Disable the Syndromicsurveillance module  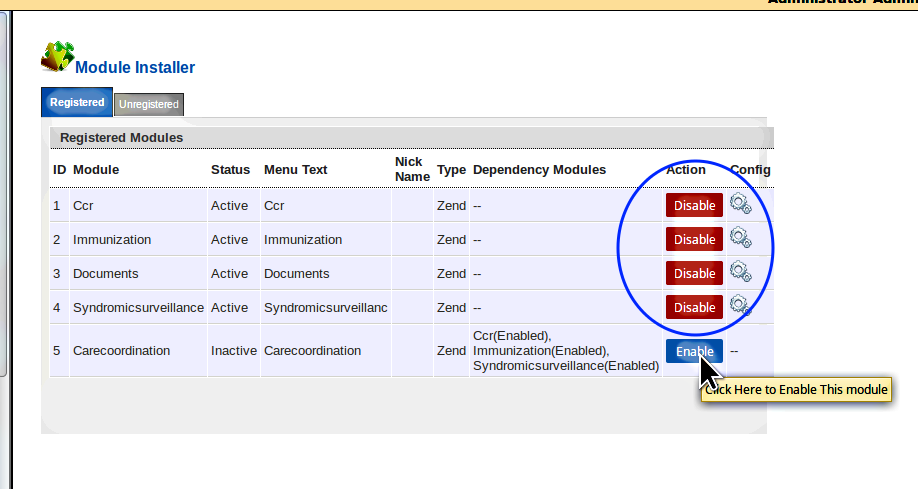pyautogui.click(x=694, y=307)
